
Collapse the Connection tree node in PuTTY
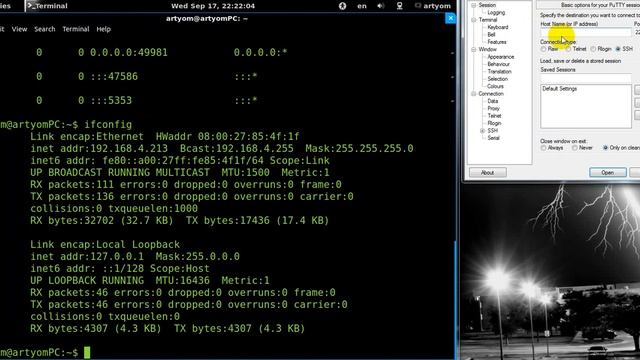tap(474, 94)
